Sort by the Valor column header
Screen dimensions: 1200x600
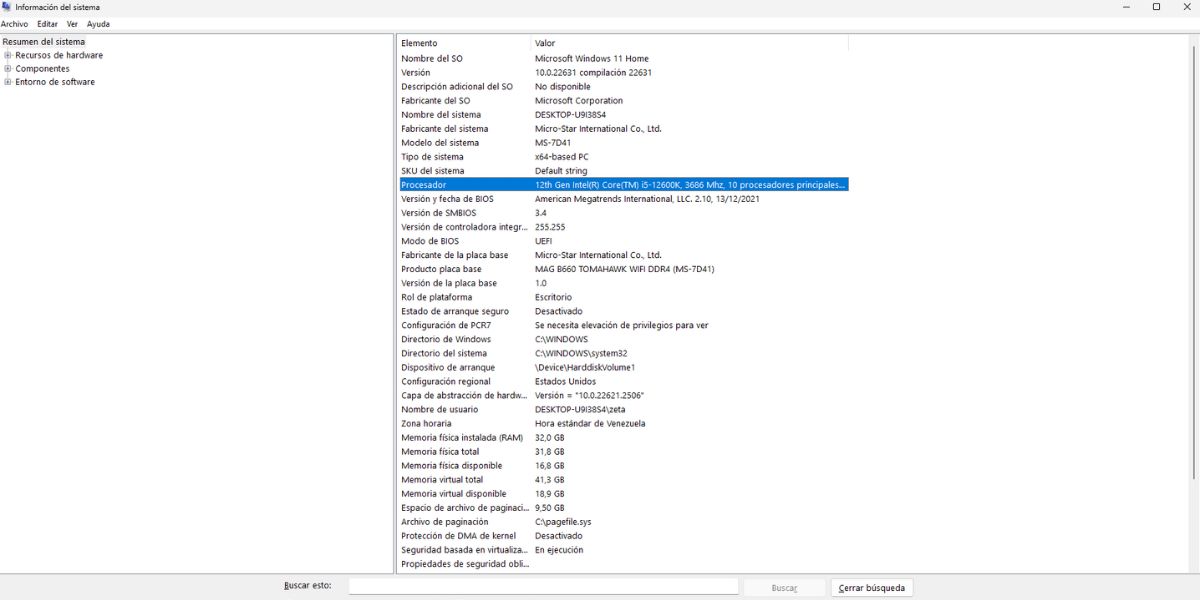[690, 43]
